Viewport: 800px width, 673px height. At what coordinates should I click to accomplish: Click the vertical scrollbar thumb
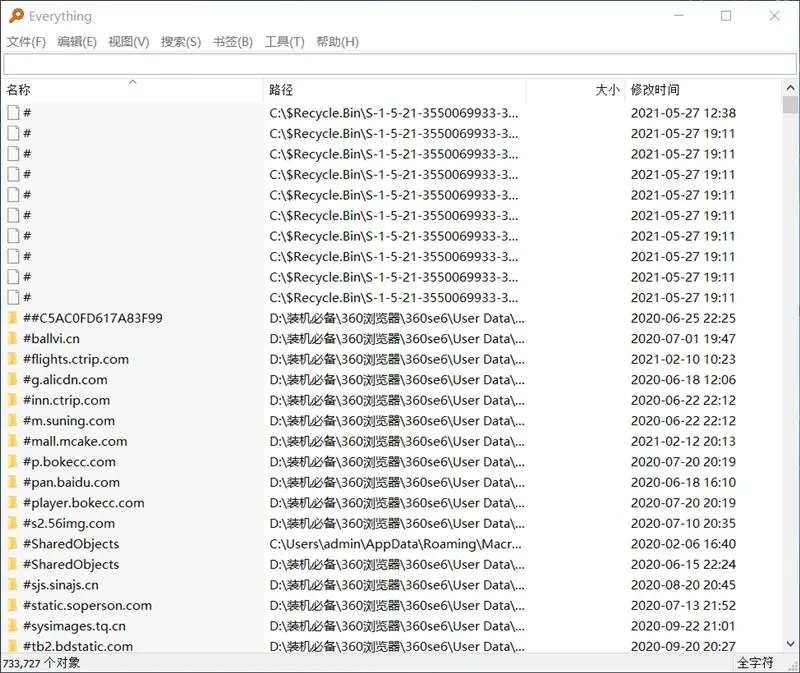click(790, 105)
